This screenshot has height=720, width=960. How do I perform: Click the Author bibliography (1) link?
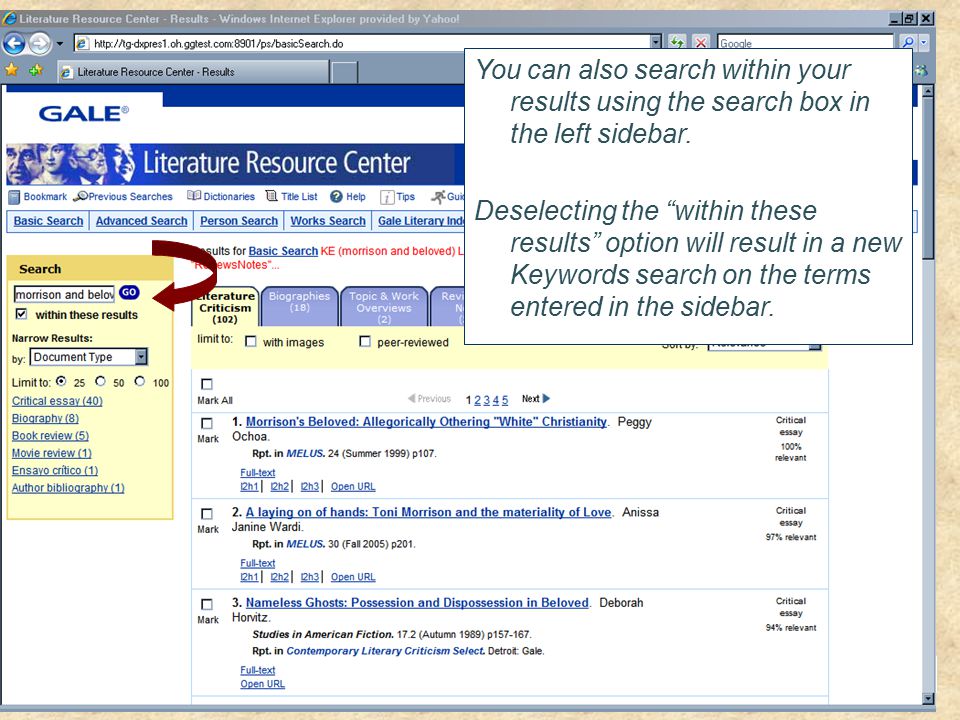(68, 488)
